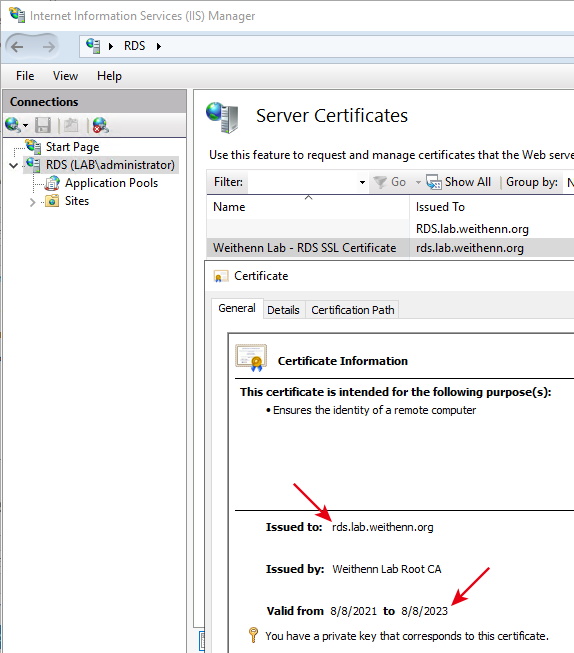The image size is (574, 653).
Task: Select RDS (LAB\administrator) server node
Action: [110, 165]
